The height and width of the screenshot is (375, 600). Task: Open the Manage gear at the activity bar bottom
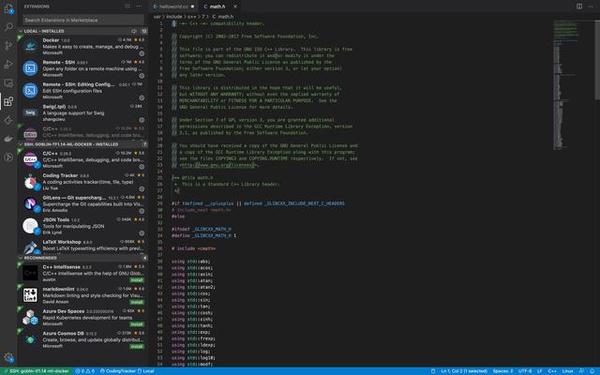coord(9,358)
